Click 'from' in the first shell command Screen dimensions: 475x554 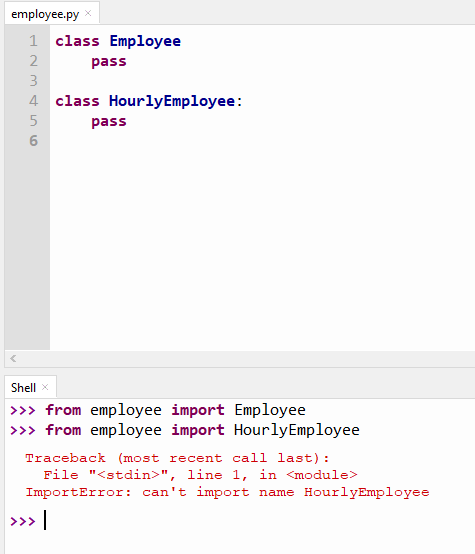(x=63, y=410)
